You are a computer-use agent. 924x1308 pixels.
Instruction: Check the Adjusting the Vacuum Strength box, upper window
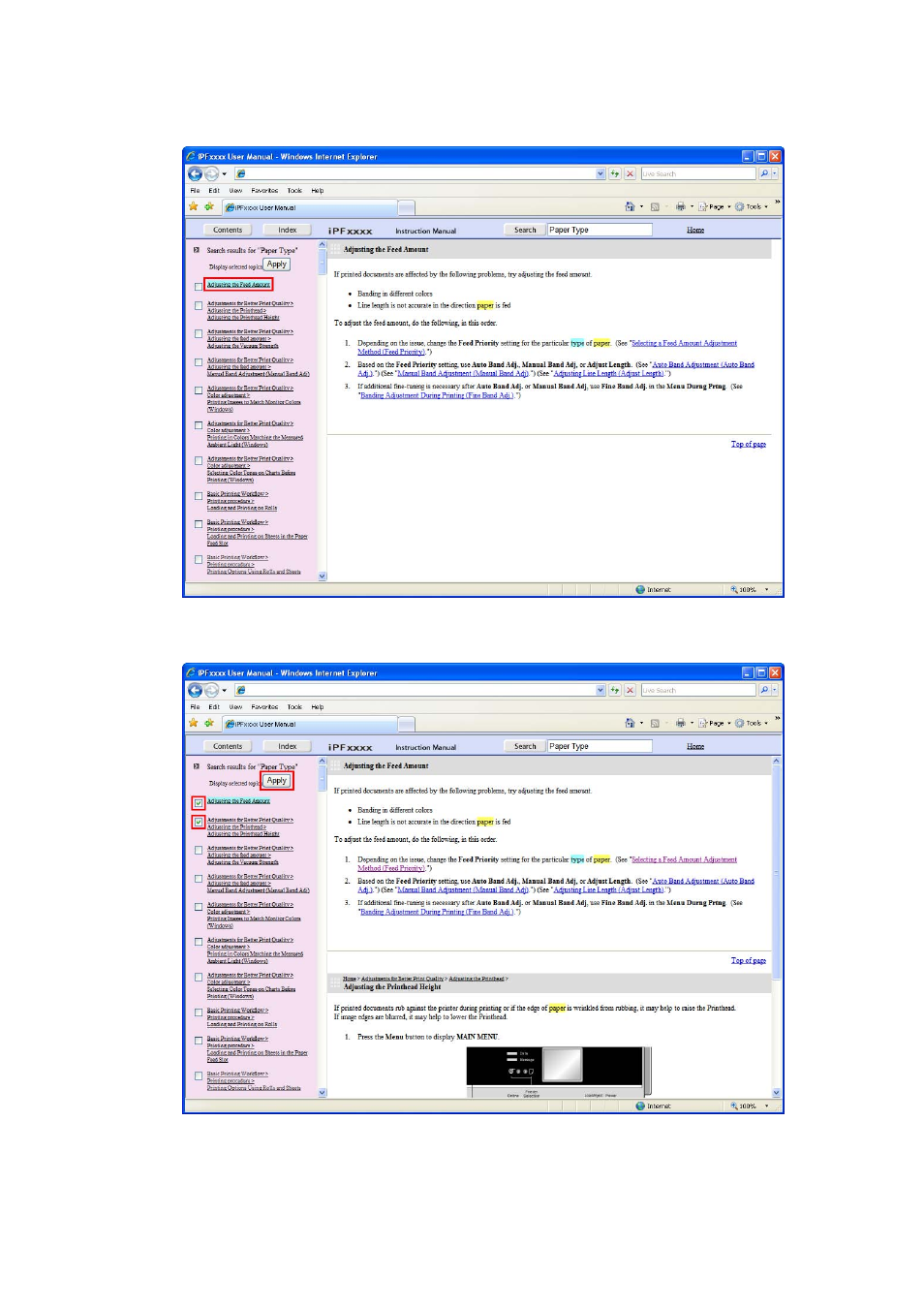199,334
